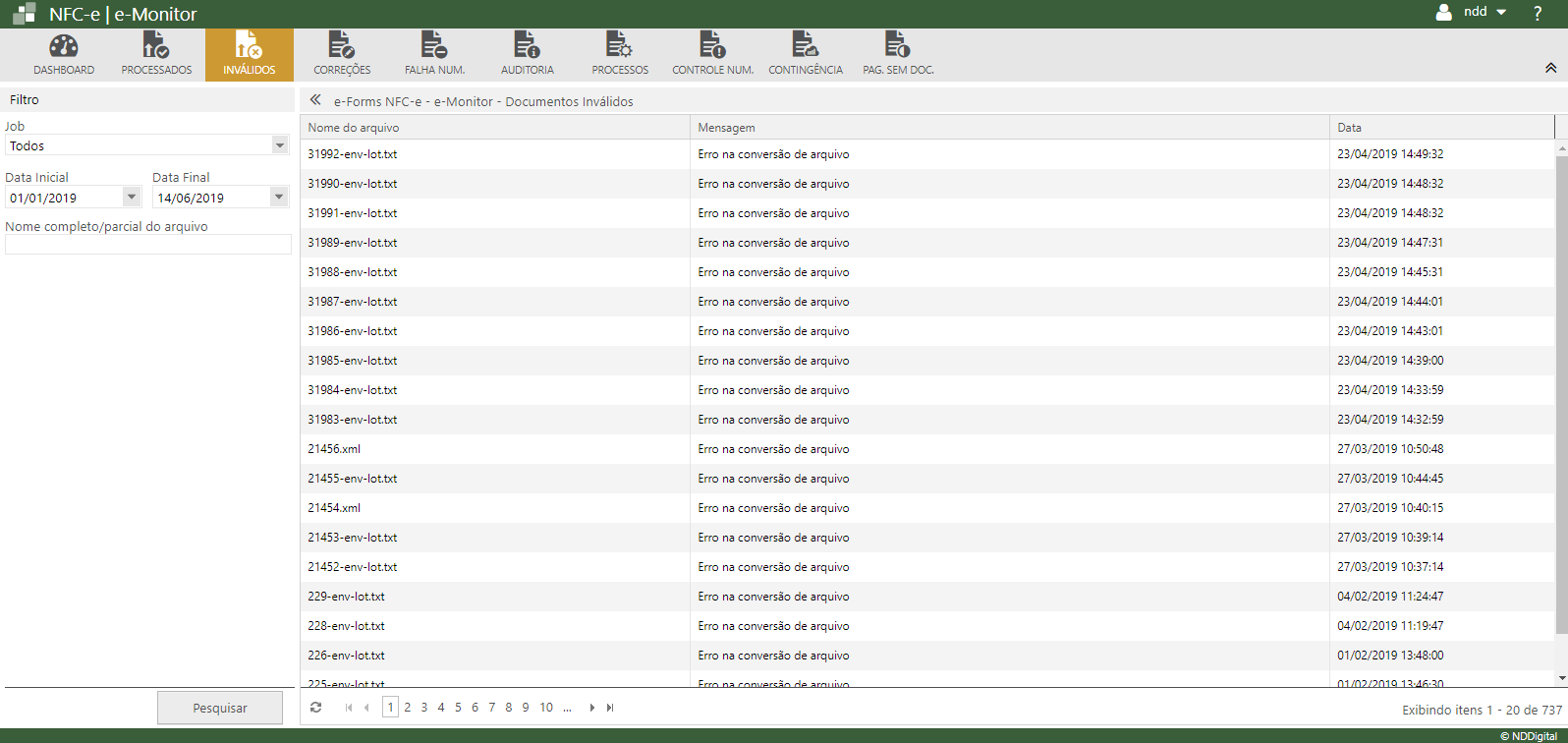Collapse the top toolbar ribbon

[1550, 68]
